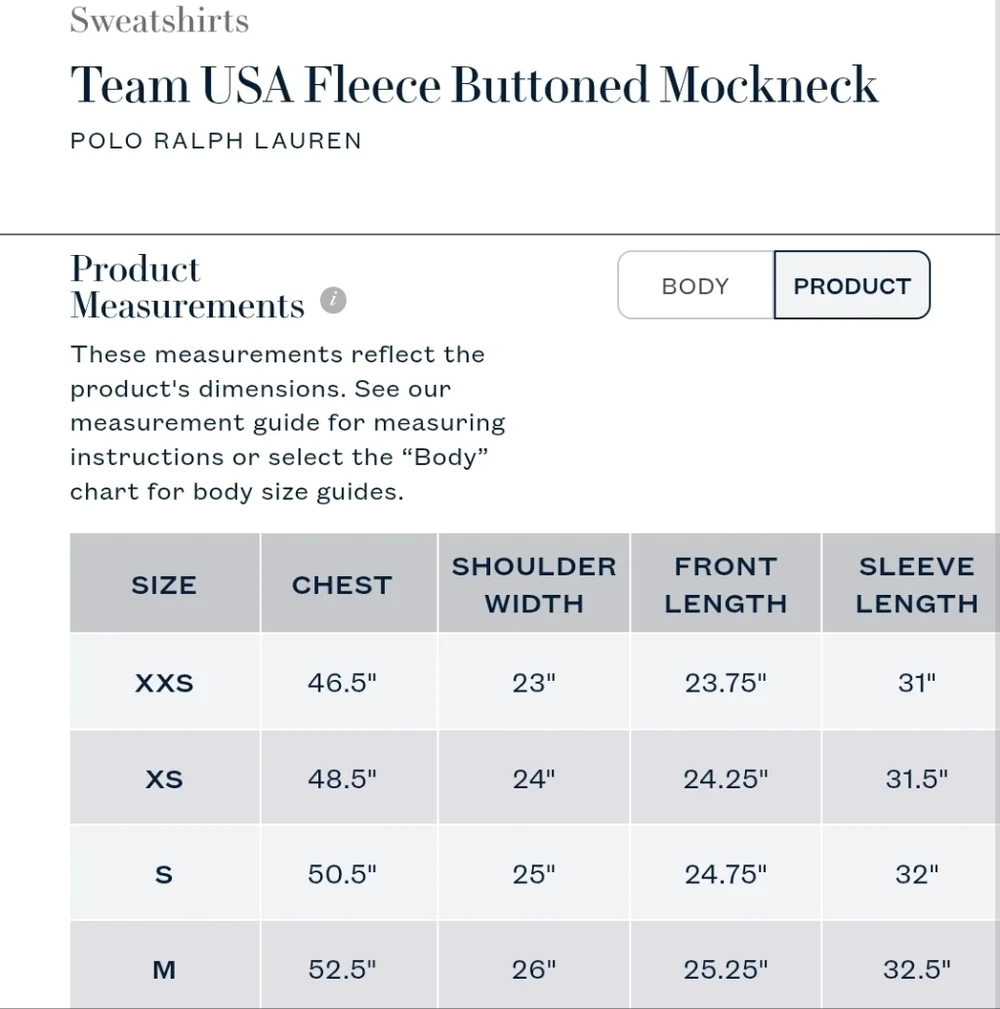The width and height of the screenshot is (1000, 1009).
Task: Click the Team USA Fleece Buttoned Mockneck title
Action: tap(474, 85)
